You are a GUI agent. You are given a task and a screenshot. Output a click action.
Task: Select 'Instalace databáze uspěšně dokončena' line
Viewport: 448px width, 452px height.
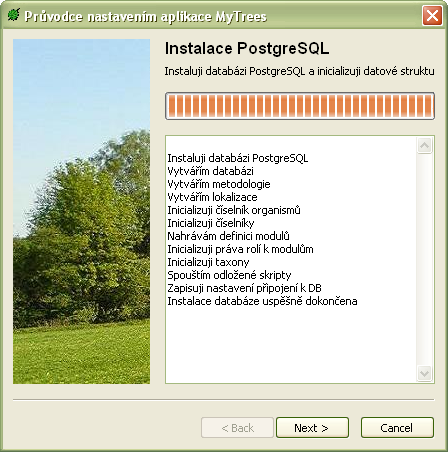[262, 301]
